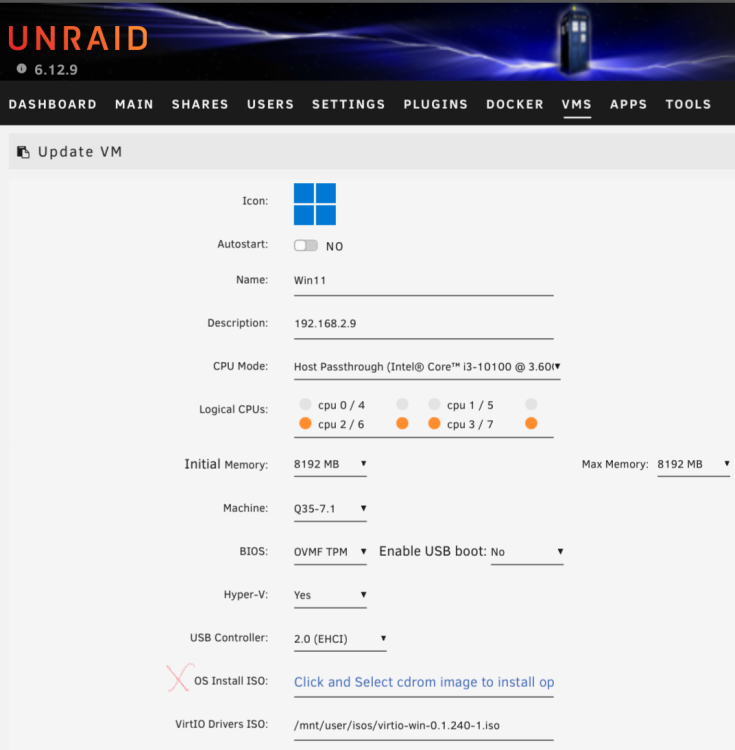735x750 pixels.
Task: Enable logical cpu 0 for the VM
Action: [x=305, y=404]
